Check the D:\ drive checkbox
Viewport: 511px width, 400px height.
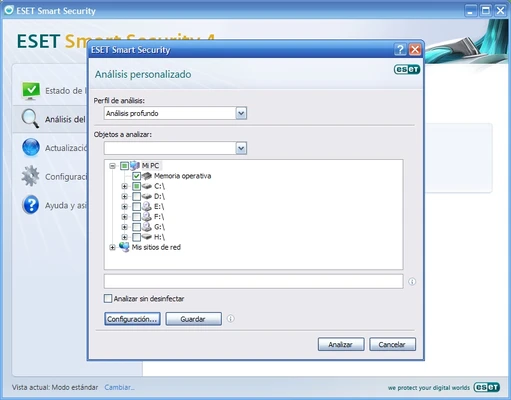click(x=136, y=196)
